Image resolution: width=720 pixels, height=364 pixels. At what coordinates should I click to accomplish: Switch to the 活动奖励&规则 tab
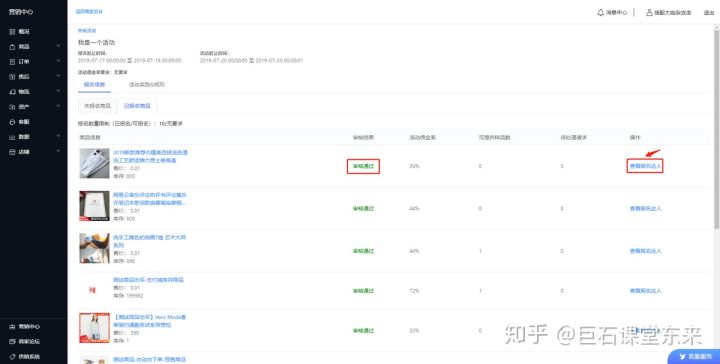(x=146, y=84)
